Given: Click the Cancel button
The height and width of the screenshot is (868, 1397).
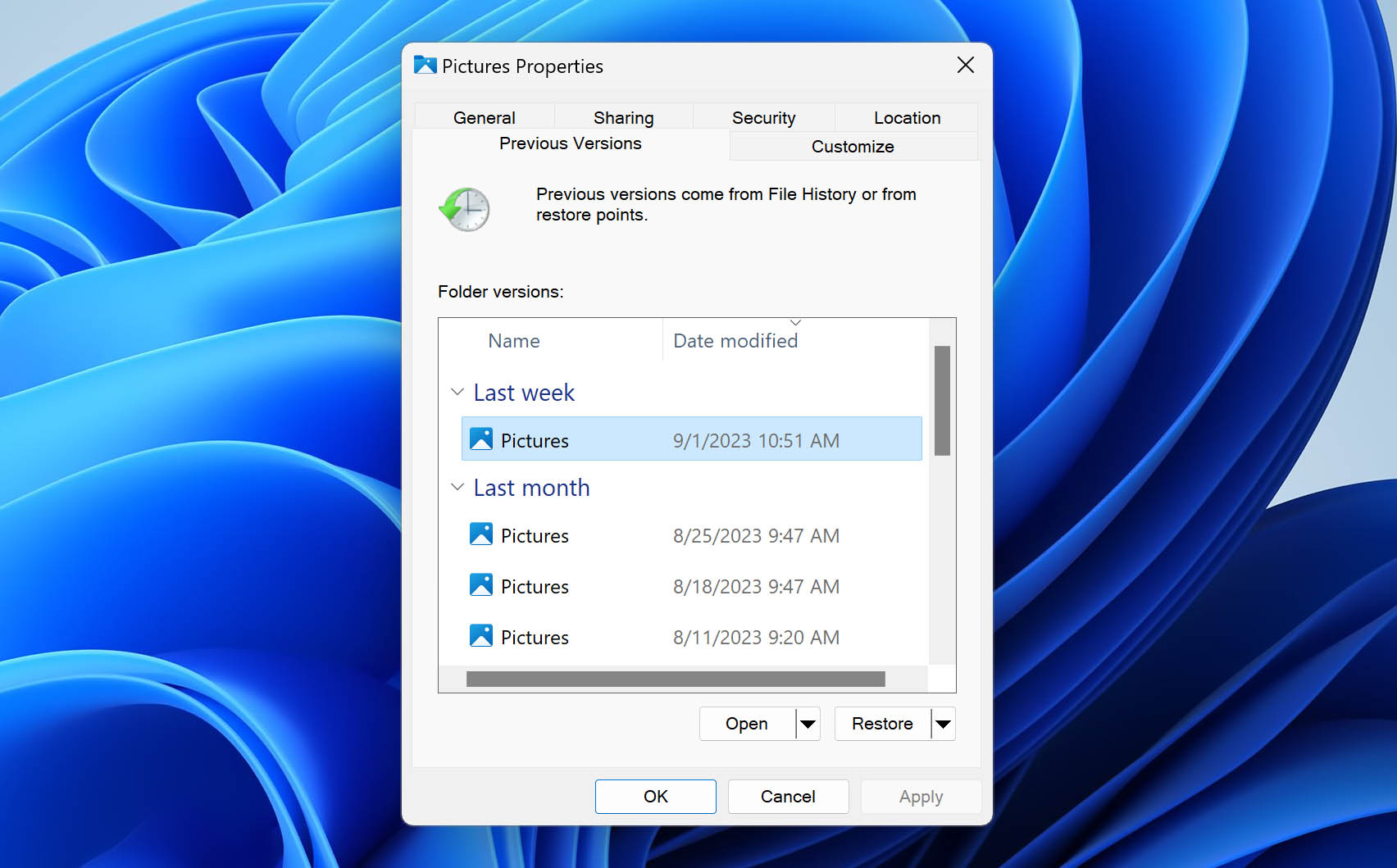Looking at the screenshot, I should pyautogui.click(x=788, y=796).
